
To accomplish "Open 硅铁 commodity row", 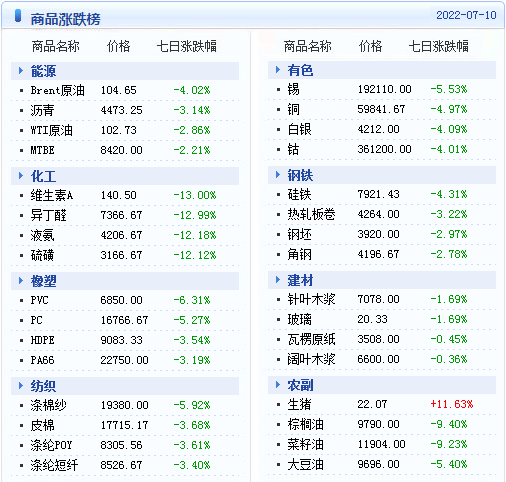I will click(382, 194).
